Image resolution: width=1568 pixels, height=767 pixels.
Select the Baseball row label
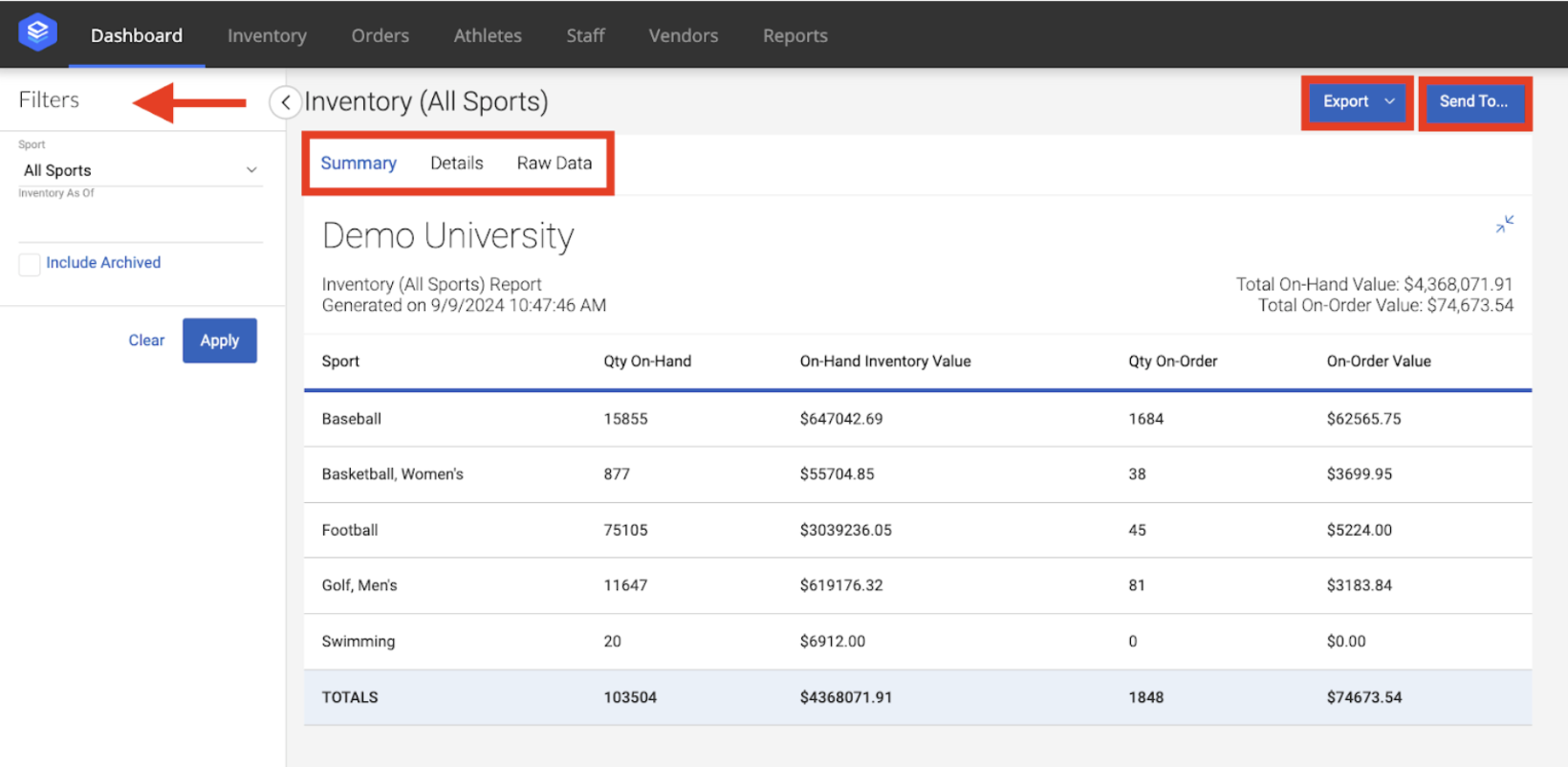click(351, 419)
